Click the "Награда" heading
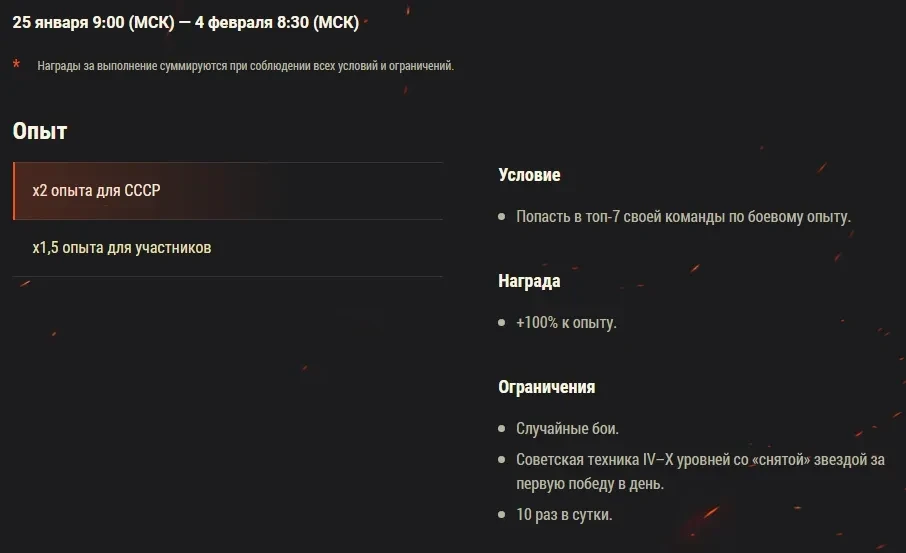The height and width of the screenshot is (553, 906). [x=529, y=281]
